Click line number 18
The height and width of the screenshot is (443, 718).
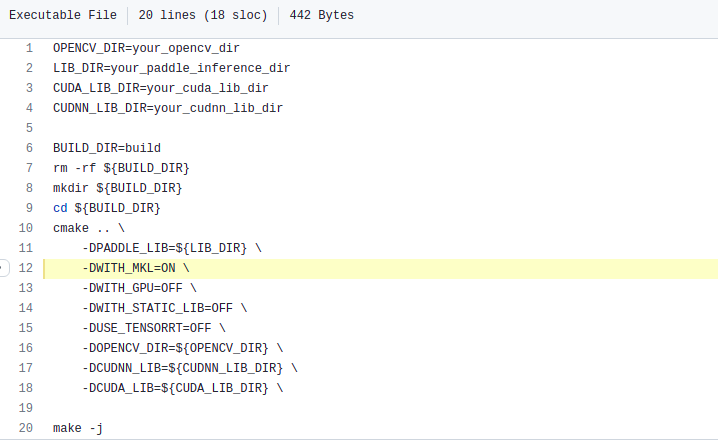(x=26, y=388)
